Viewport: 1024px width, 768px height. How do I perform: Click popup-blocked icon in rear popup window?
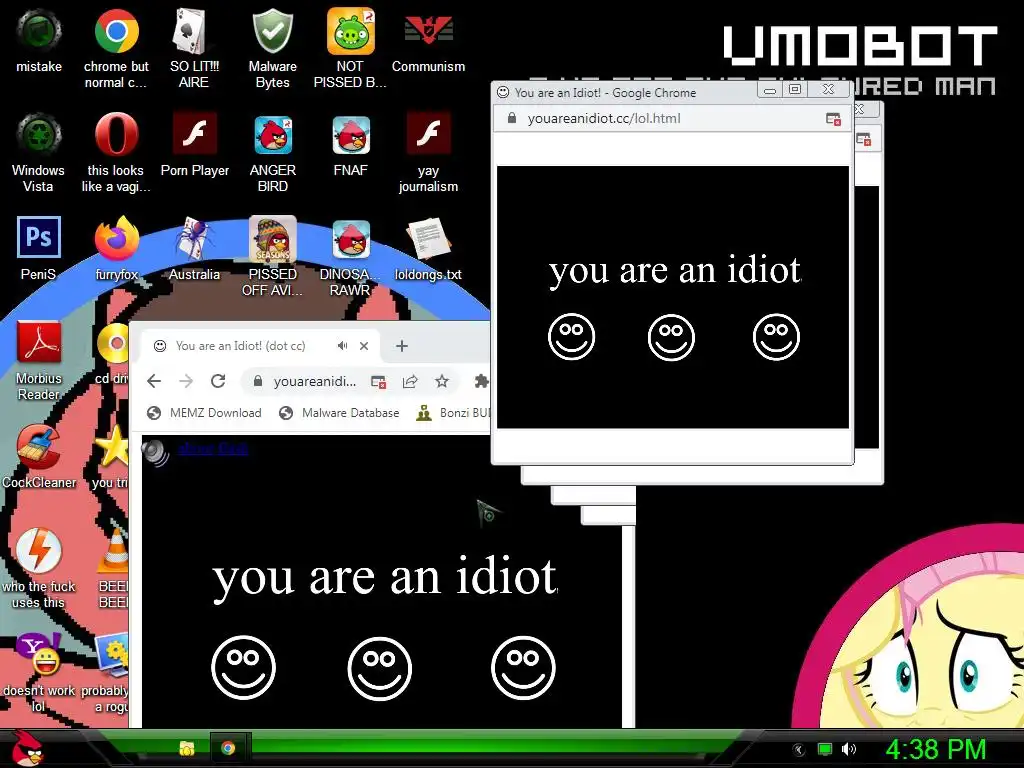coord(863,139)
